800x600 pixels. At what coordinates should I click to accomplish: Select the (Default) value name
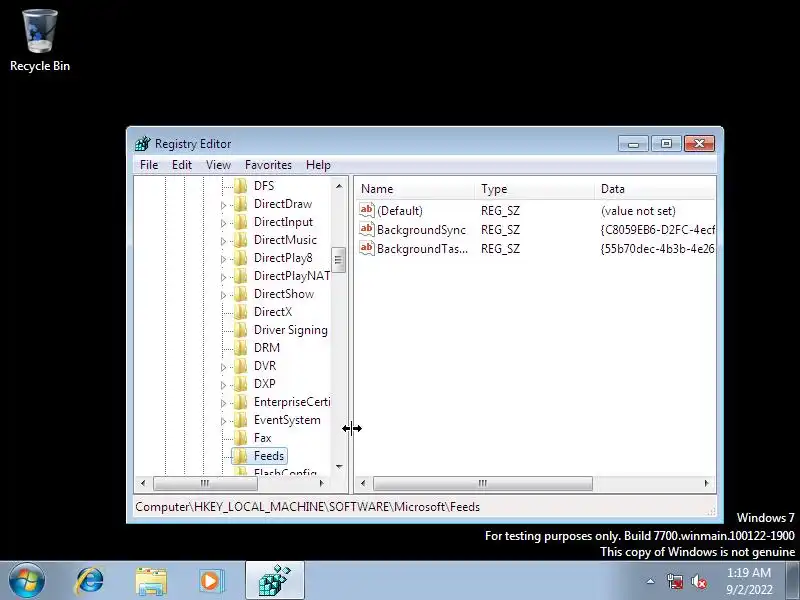[400, 211]
